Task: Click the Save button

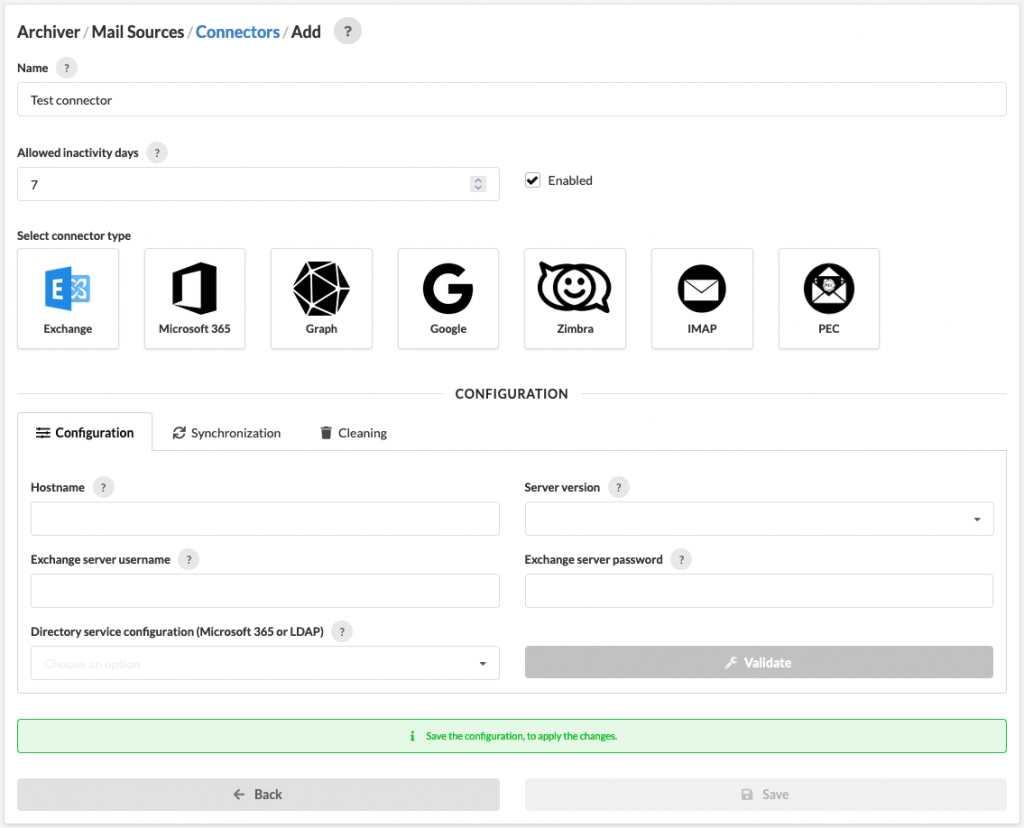Action: point(765,794)
